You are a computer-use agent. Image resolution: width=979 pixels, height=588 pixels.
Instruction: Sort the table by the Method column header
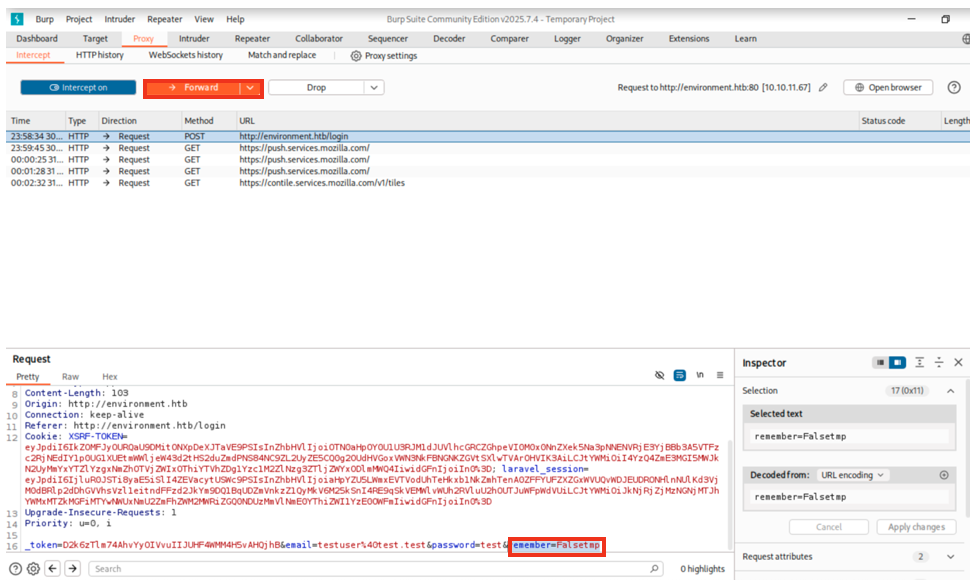coord(207,121)
